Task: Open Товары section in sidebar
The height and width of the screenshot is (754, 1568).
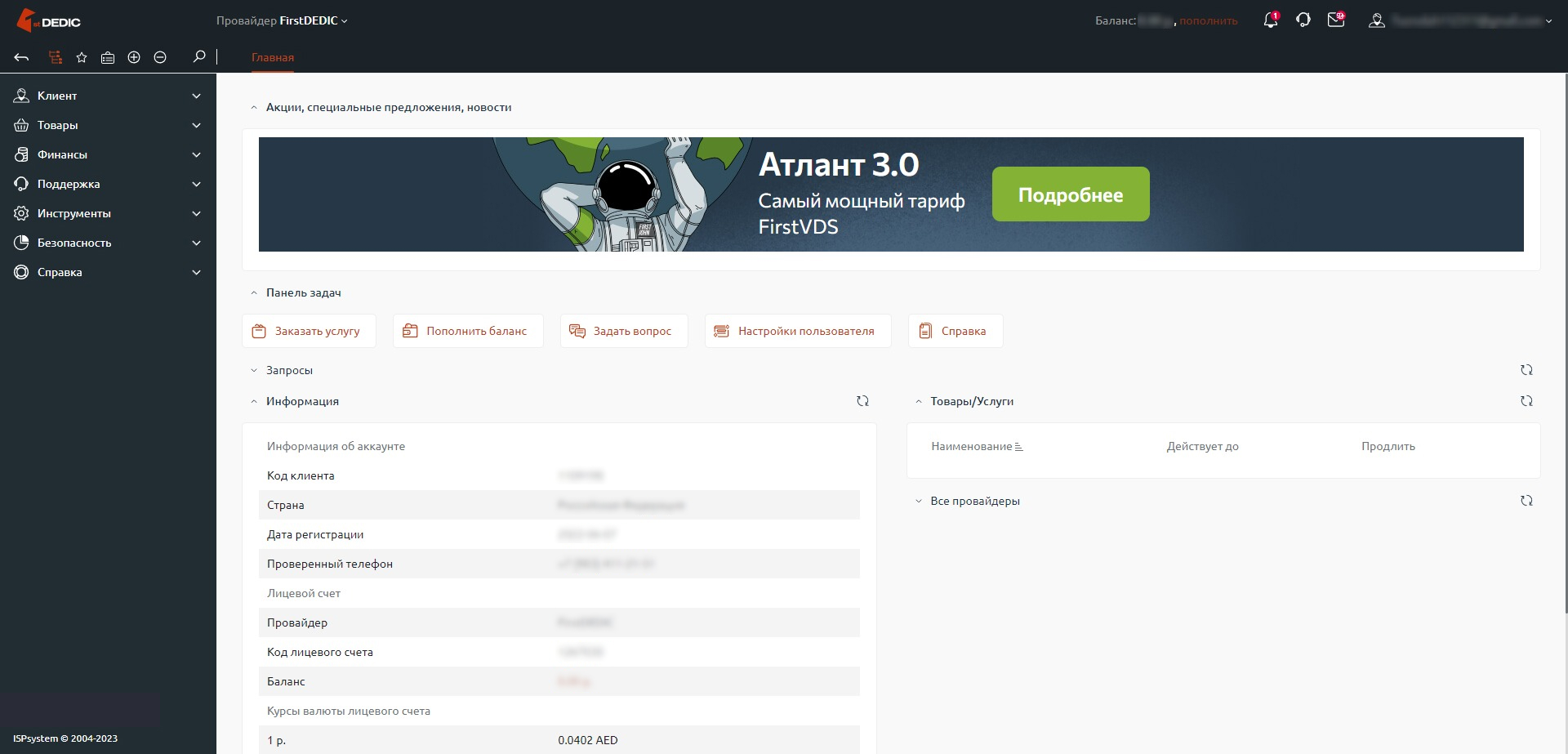Action: click(x=108, y=125)
